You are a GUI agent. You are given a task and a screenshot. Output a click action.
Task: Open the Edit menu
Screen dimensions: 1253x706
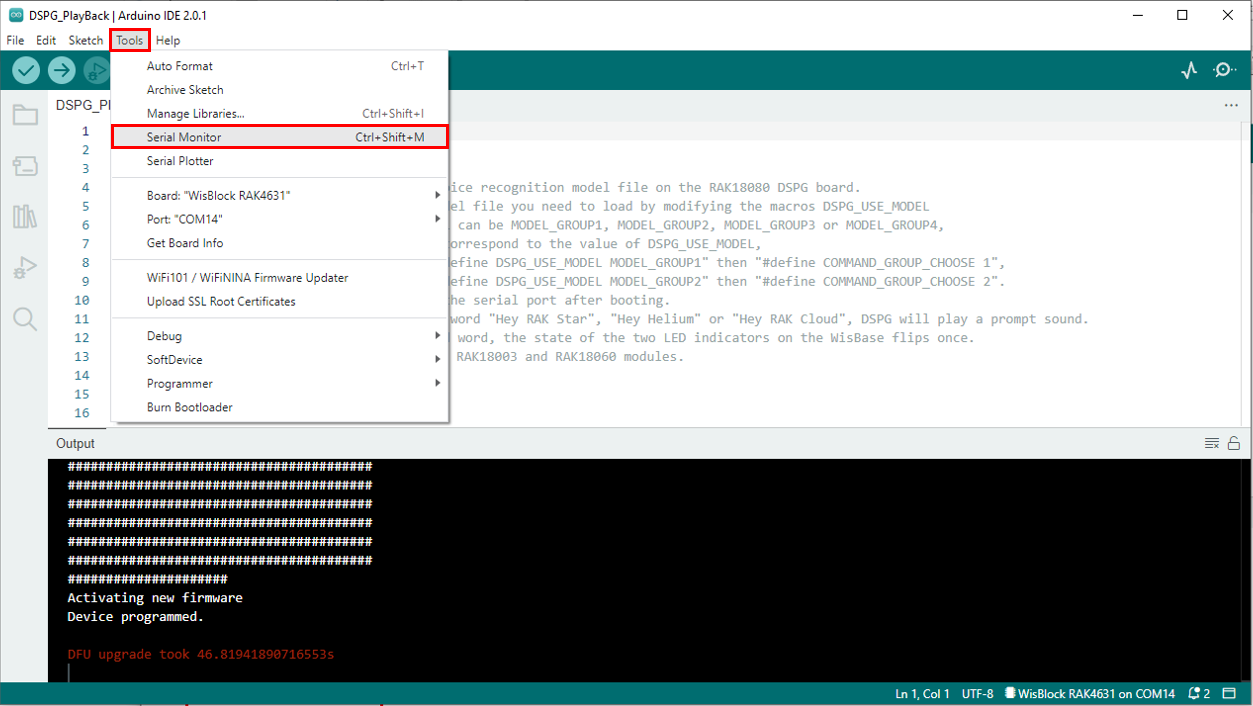[46, 41]
